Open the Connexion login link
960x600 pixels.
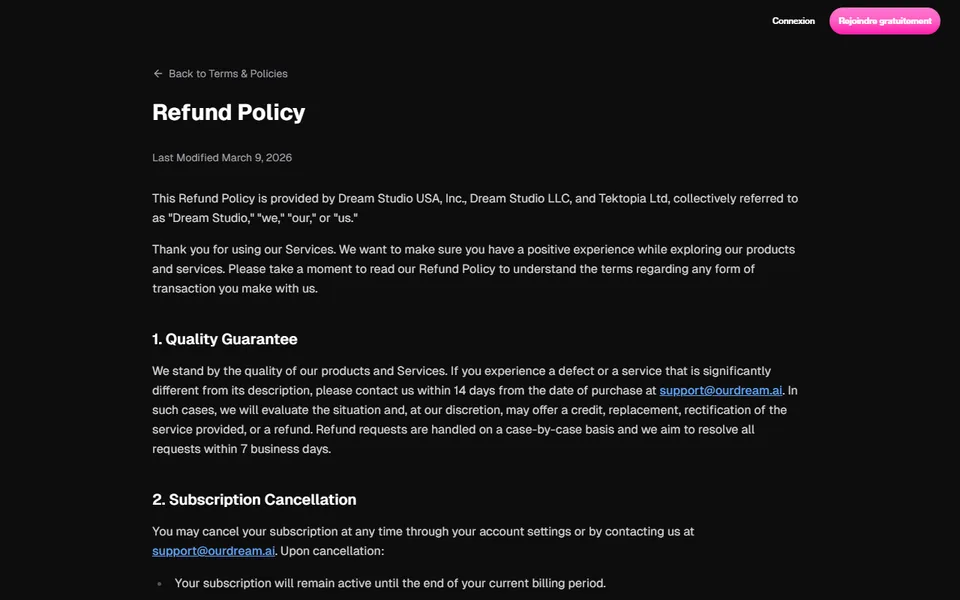[x=793, y=21]
